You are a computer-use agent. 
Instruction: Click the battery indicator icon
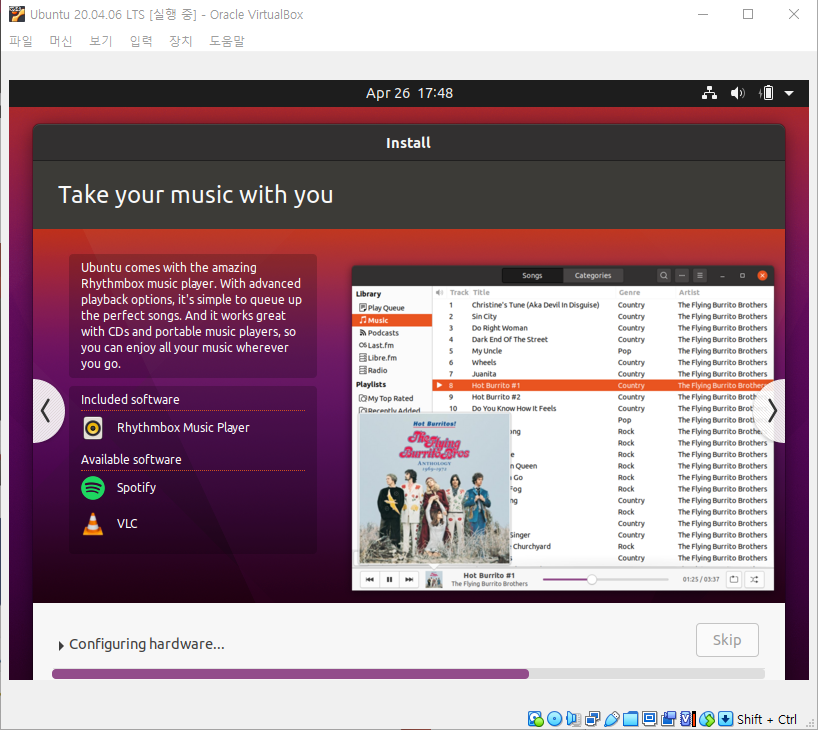pos(766,93)
